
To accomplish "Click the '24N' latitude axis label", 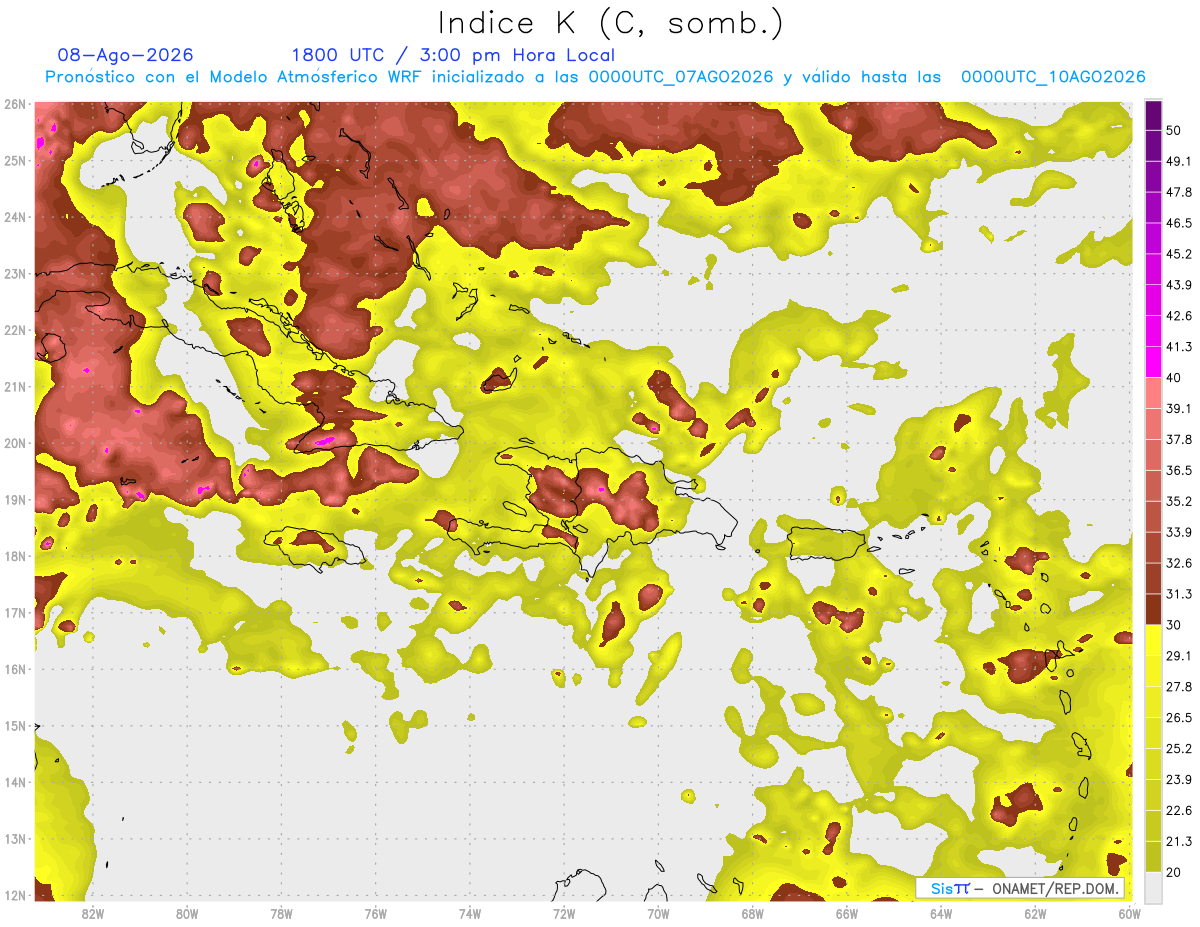I will (x=14, y=217).
